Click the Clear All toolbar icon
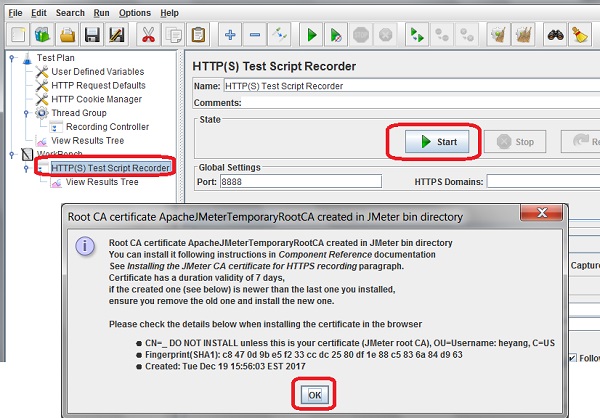The height and width of the screenshot is (418, 600). [x=523, y=35]
